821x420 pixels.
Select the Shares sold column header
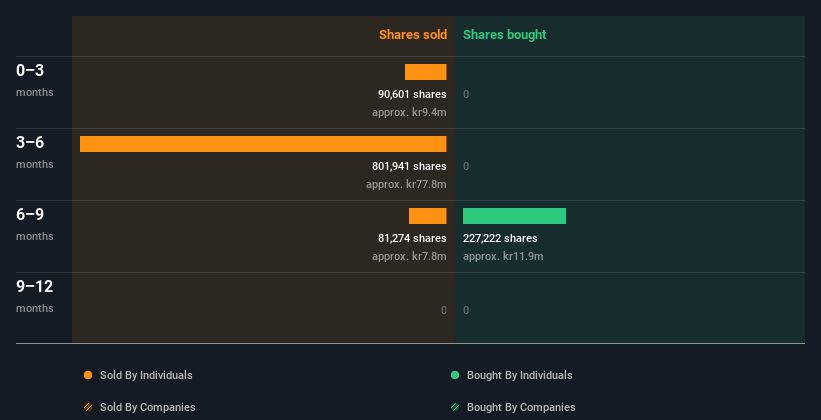[x=413, y=35]
